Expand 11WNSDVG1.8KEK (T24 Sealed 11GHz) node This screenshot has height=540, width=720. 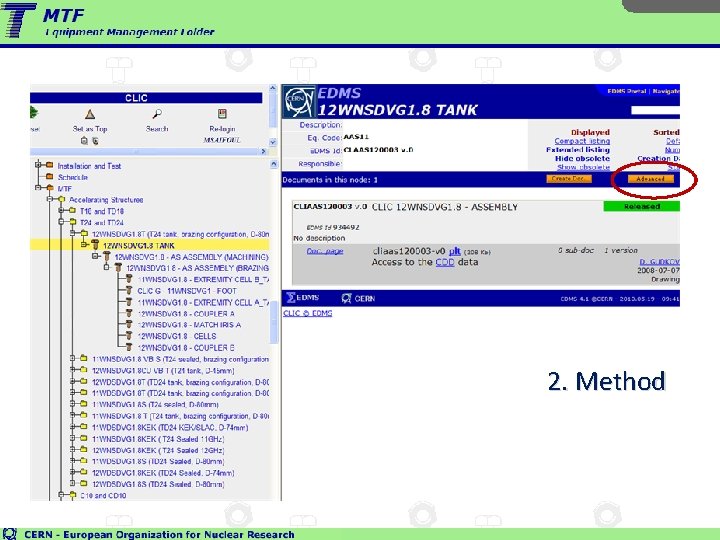(x=73, y=439)
